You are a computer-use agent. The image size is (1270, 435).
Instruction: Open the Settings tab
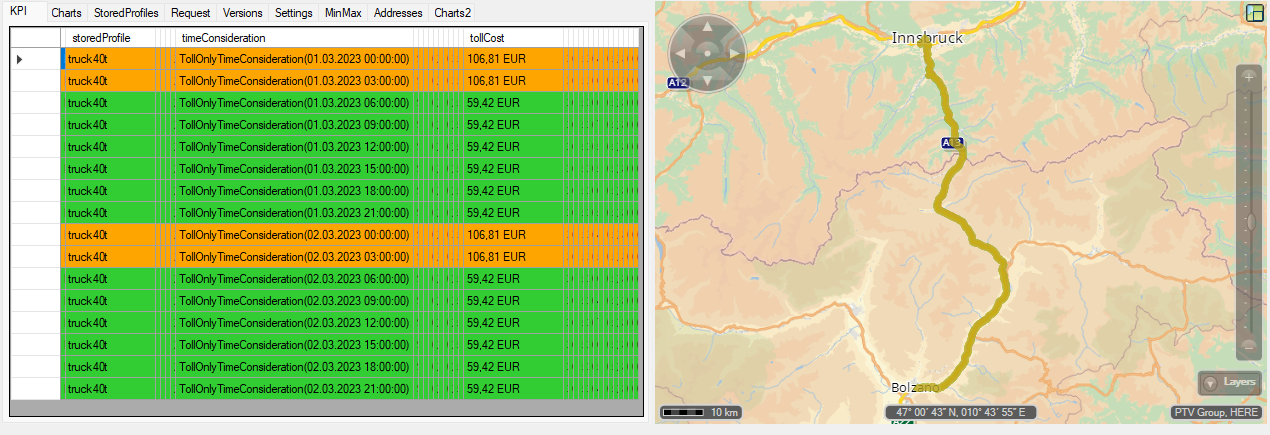pyautogui.click(x=293, y=13)
